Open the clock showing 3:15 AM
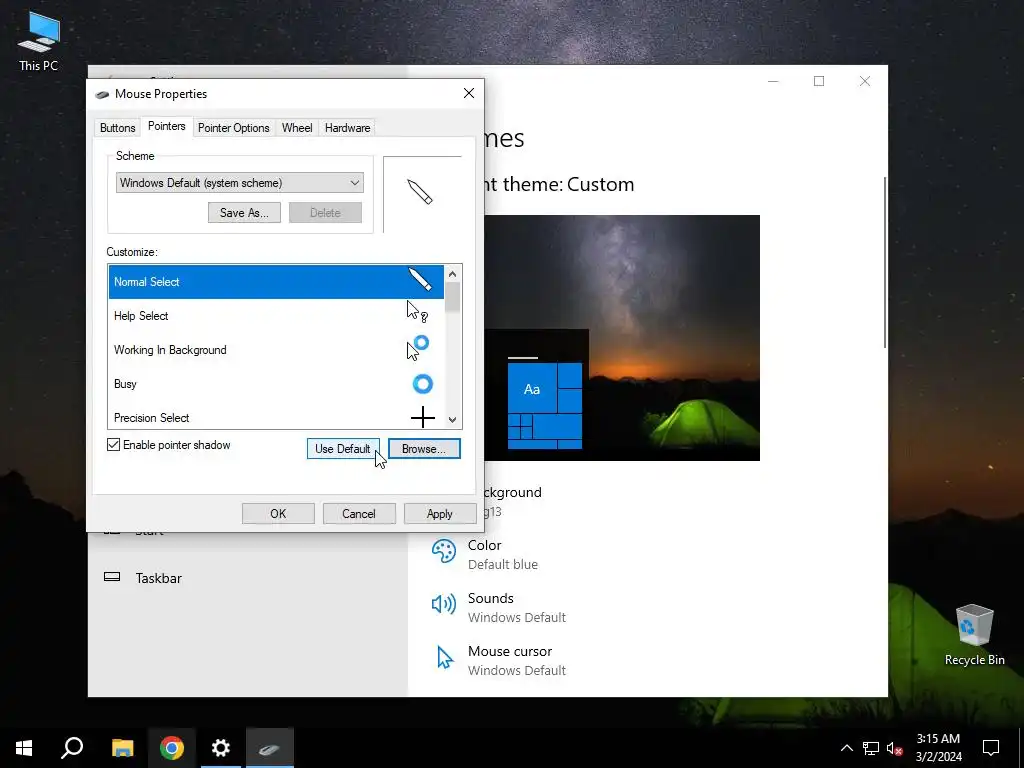The image size is (1024, 768). (x=938, y=748)
